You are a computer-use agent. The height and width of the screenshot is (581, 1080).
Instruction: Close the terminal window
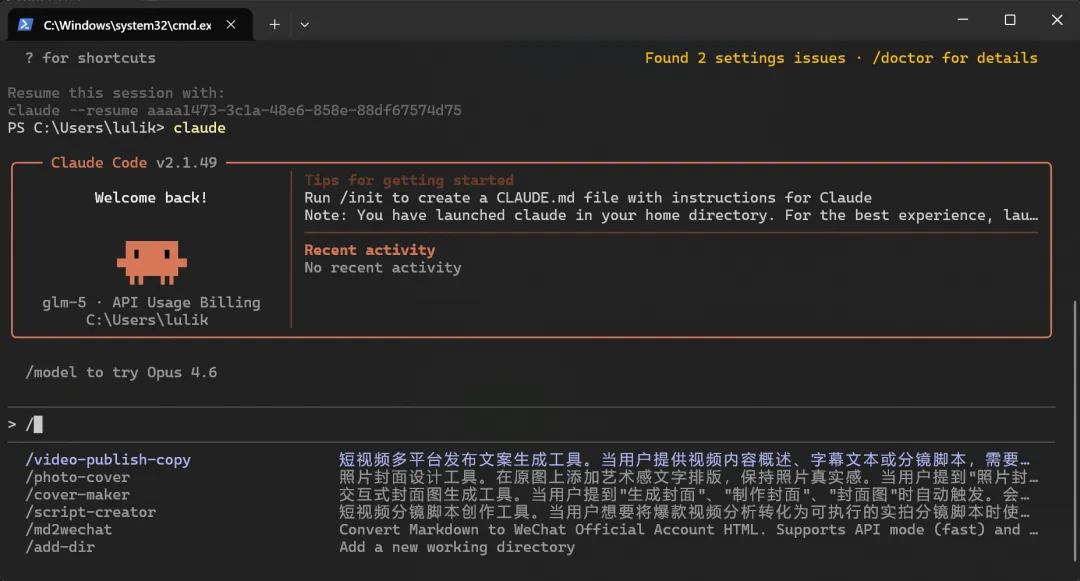tap(1057, 20)
